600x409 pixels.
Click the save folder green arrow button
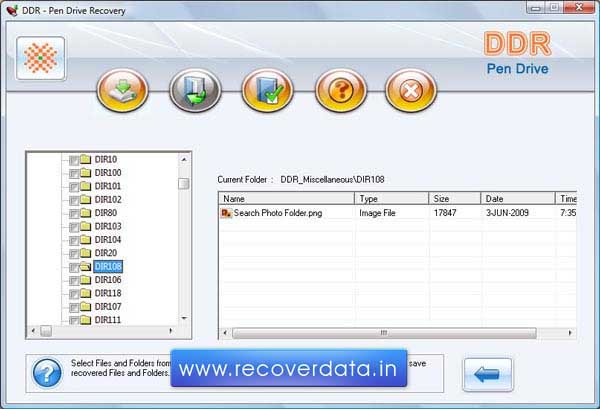tap(195, 90)
